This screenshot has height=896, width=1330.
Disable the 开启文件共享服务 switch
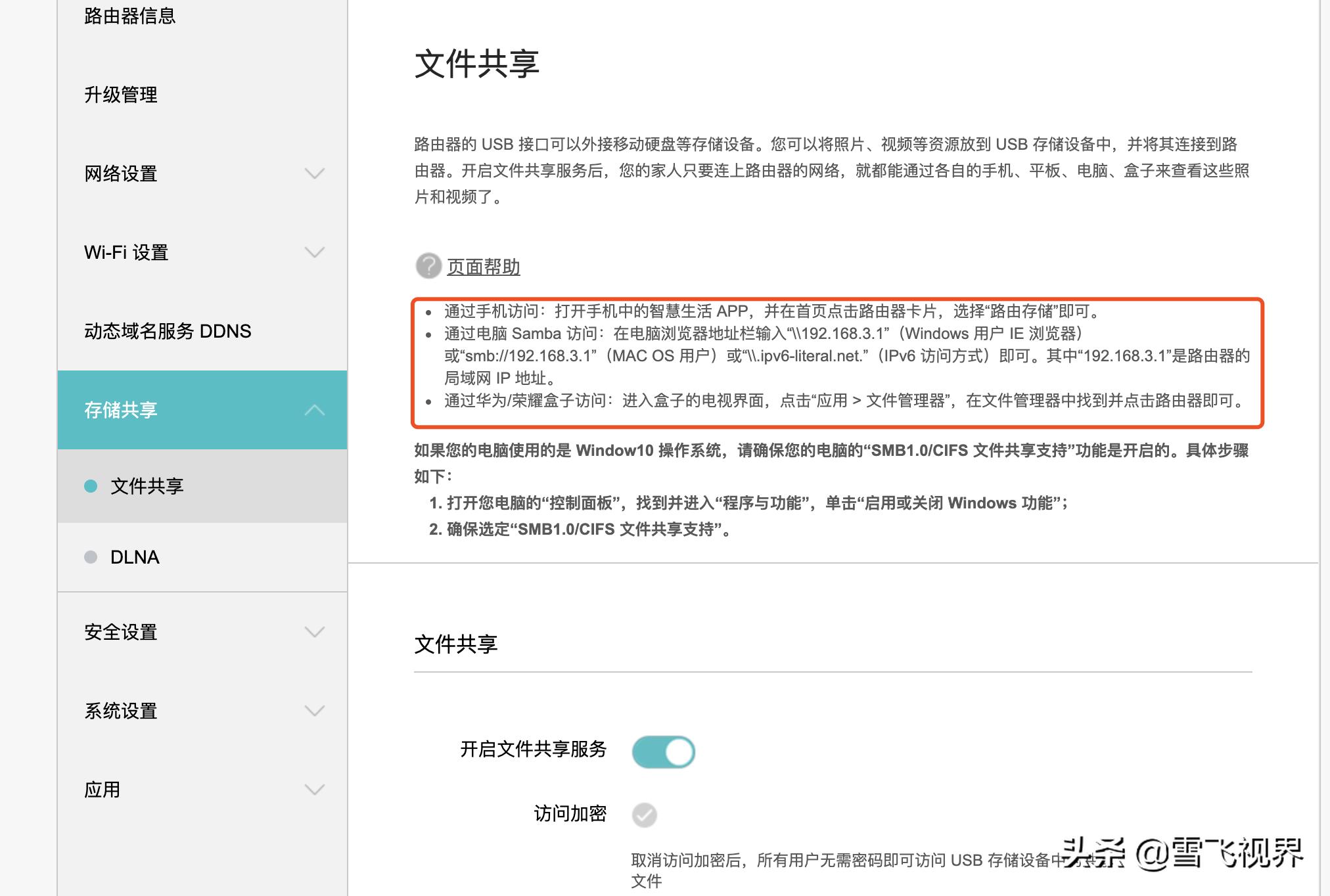[664, 751]
